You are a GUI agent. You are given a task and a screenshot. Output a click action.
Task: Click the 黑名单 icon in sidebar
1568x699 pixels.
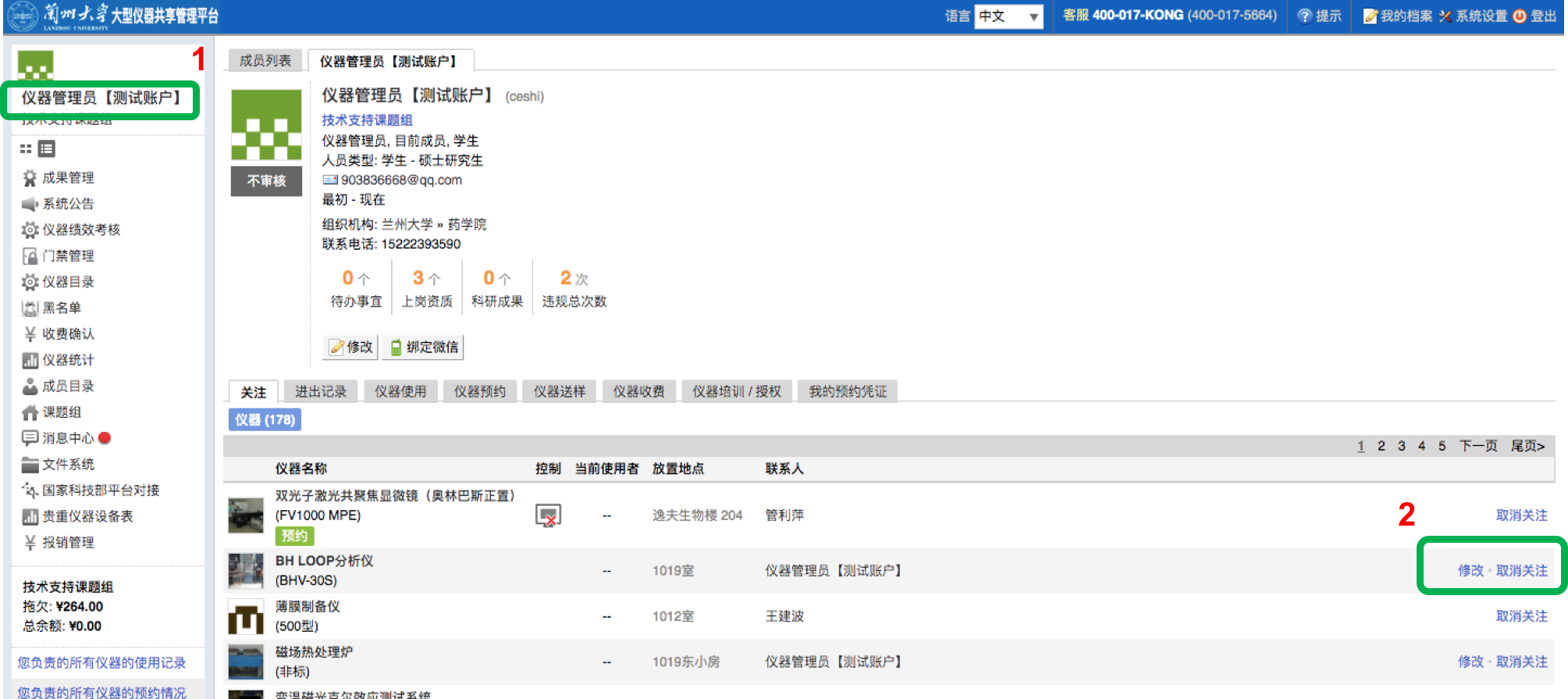point(30,308)
